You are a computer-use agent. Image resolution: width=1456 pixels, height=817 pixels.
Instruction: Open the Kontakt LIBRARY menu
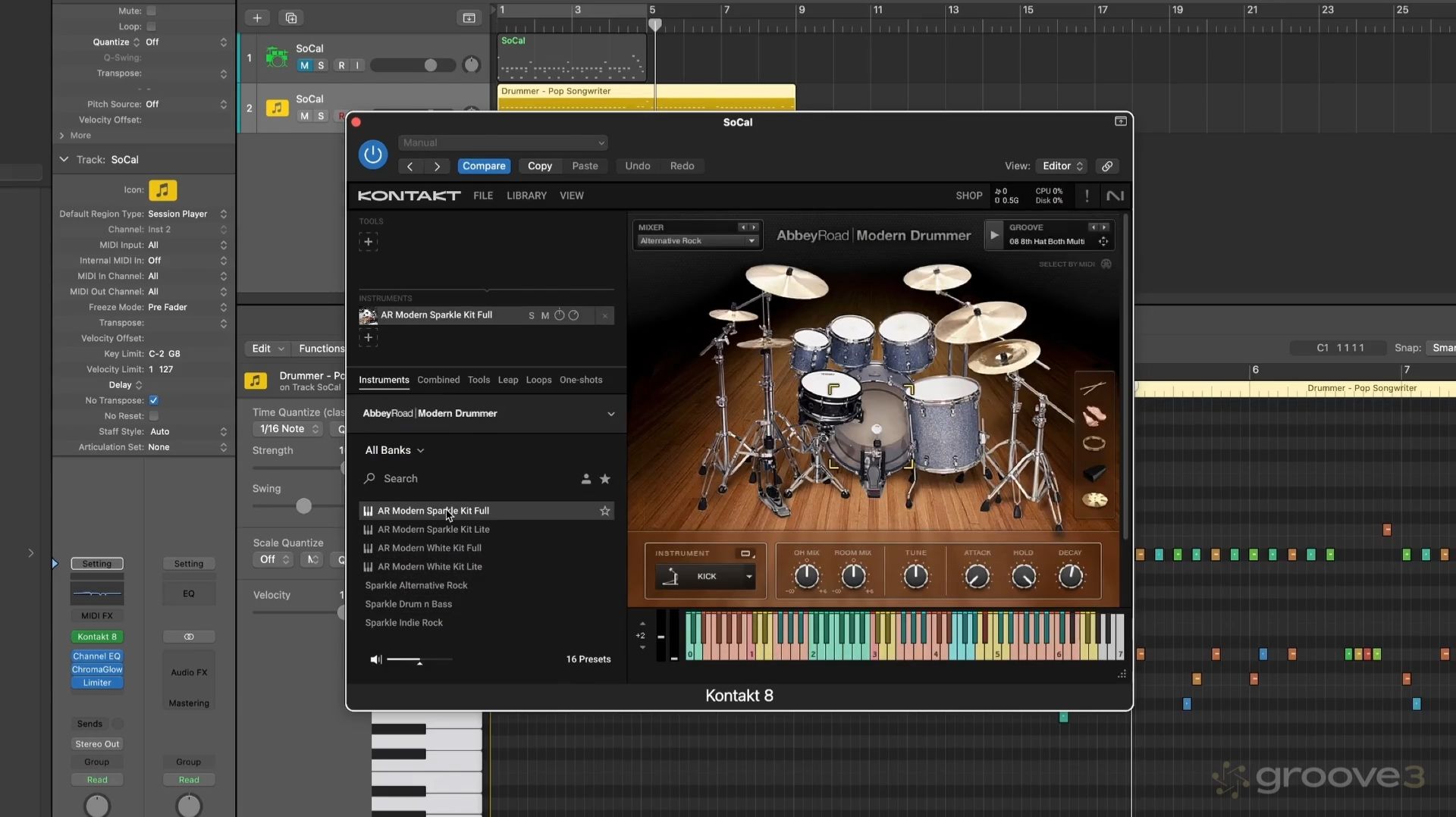click(x=526, y=196)
